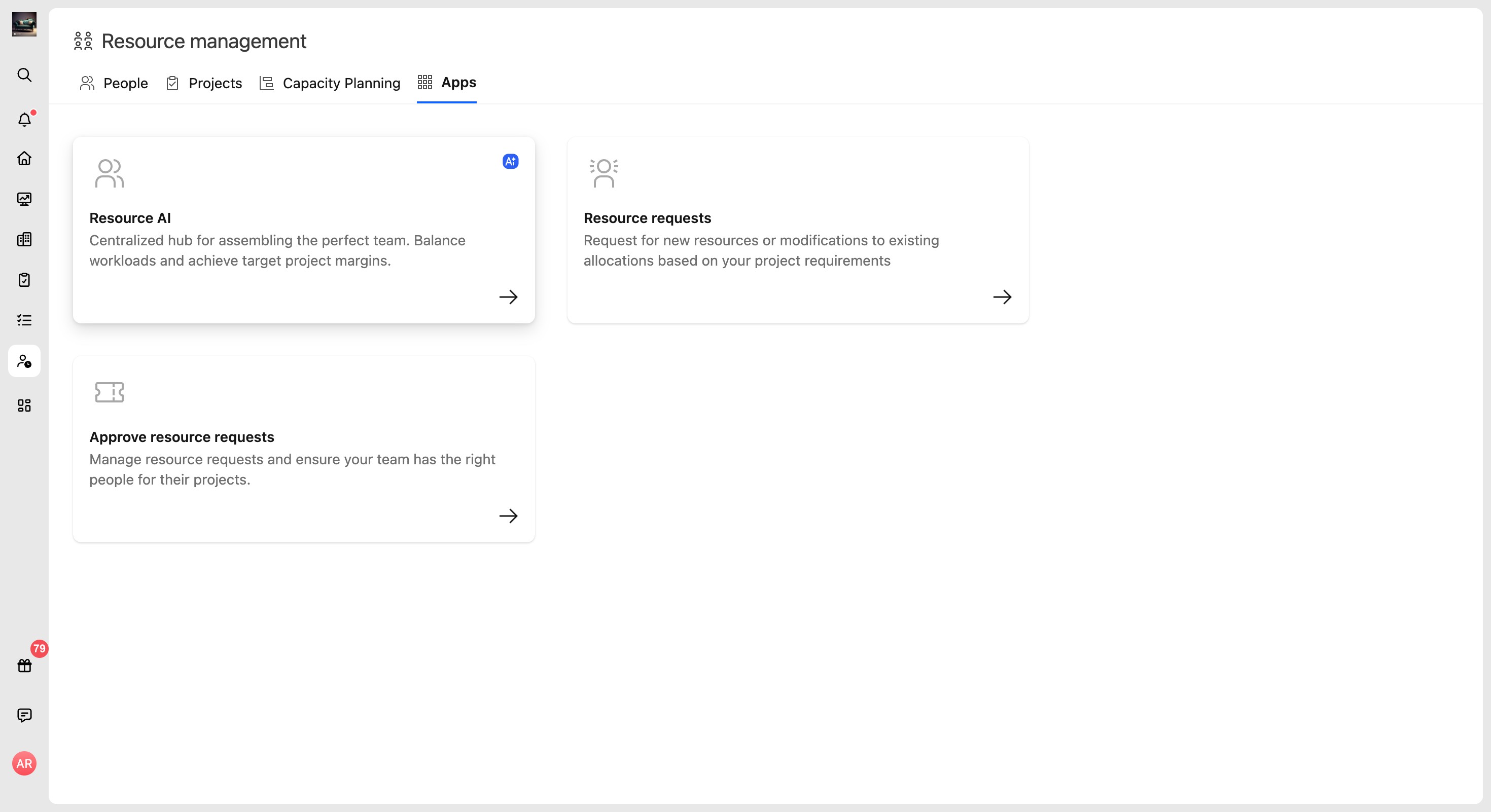Click the AI badge on Resource AI card
1491x812 pixels.
pyautogui.click(x=511, y=161)
